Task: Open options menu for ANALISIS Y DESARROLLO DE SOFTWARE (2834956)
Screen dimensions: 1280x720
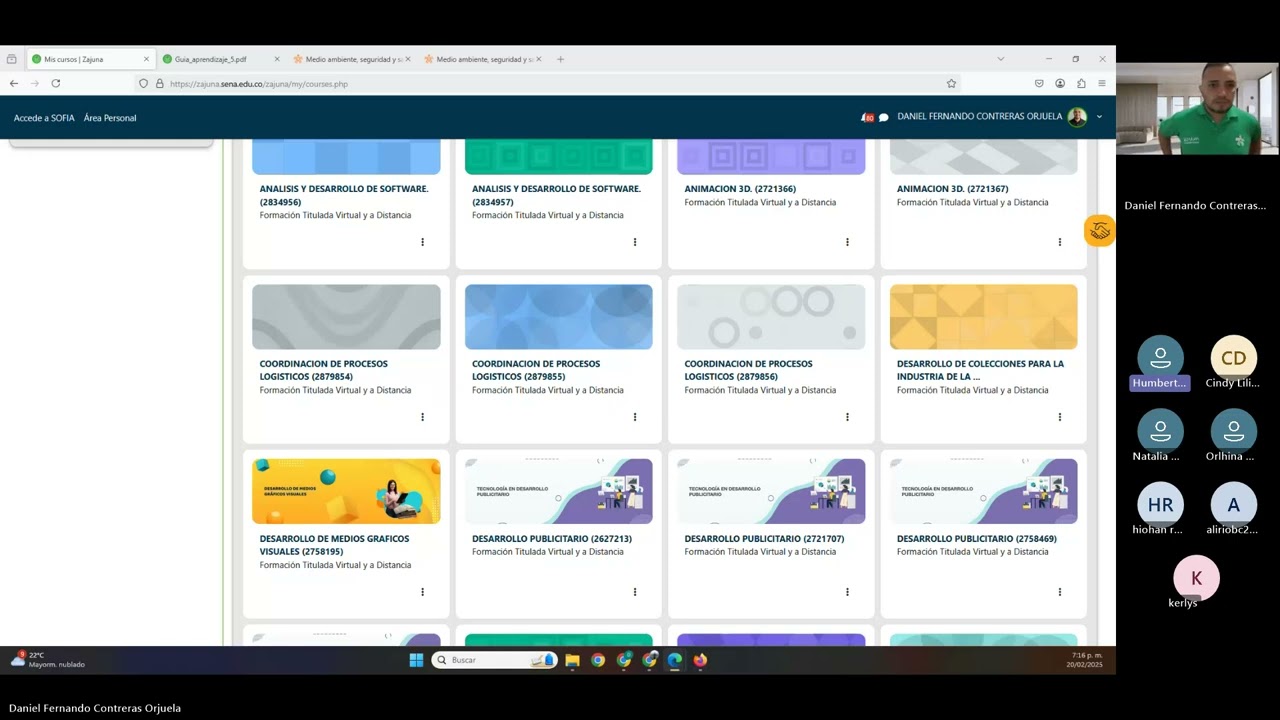Action: tap(422, 242)
